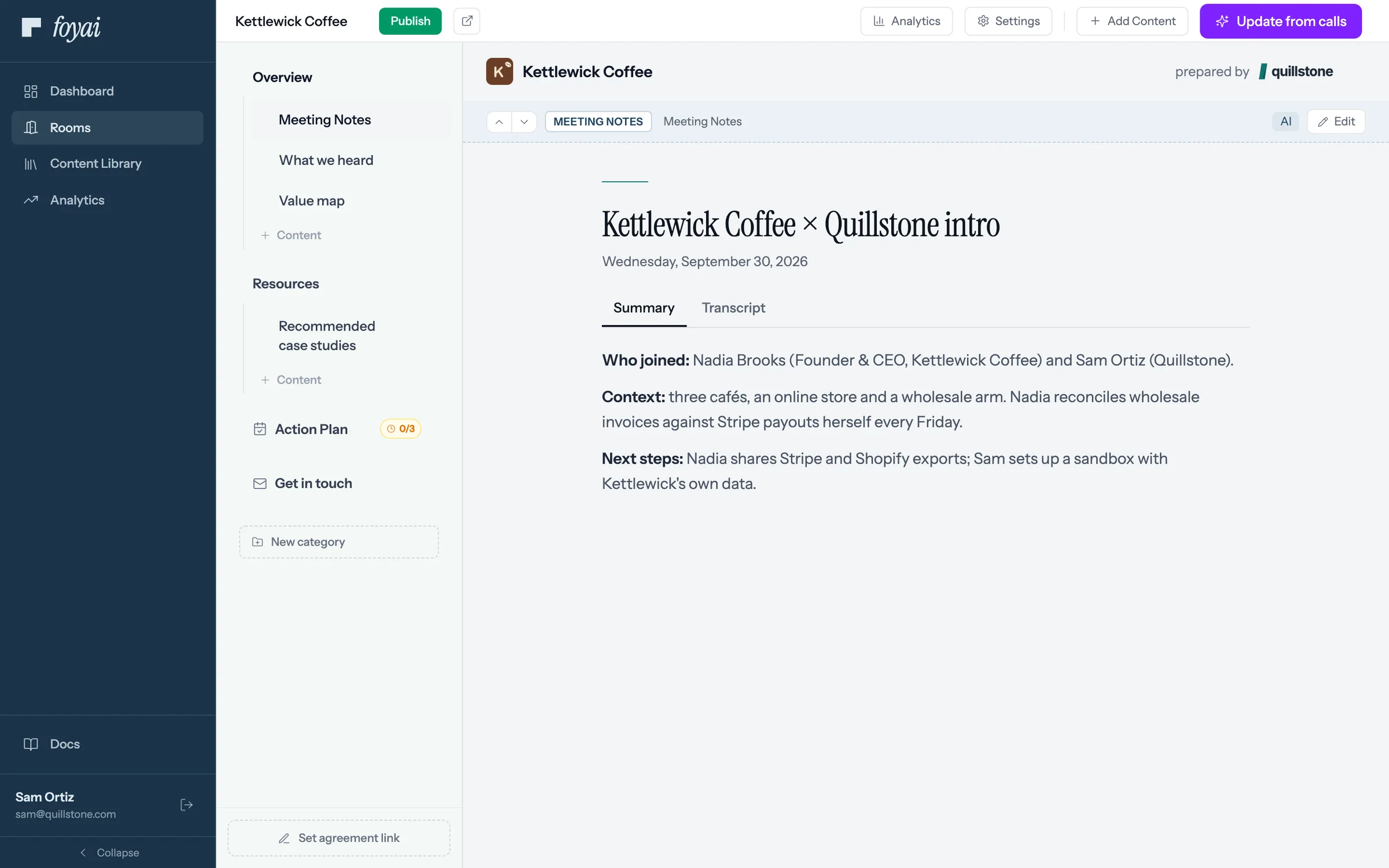1389x868 pixels.
Task: Select the Summary tab
Action: coord(644,308)
